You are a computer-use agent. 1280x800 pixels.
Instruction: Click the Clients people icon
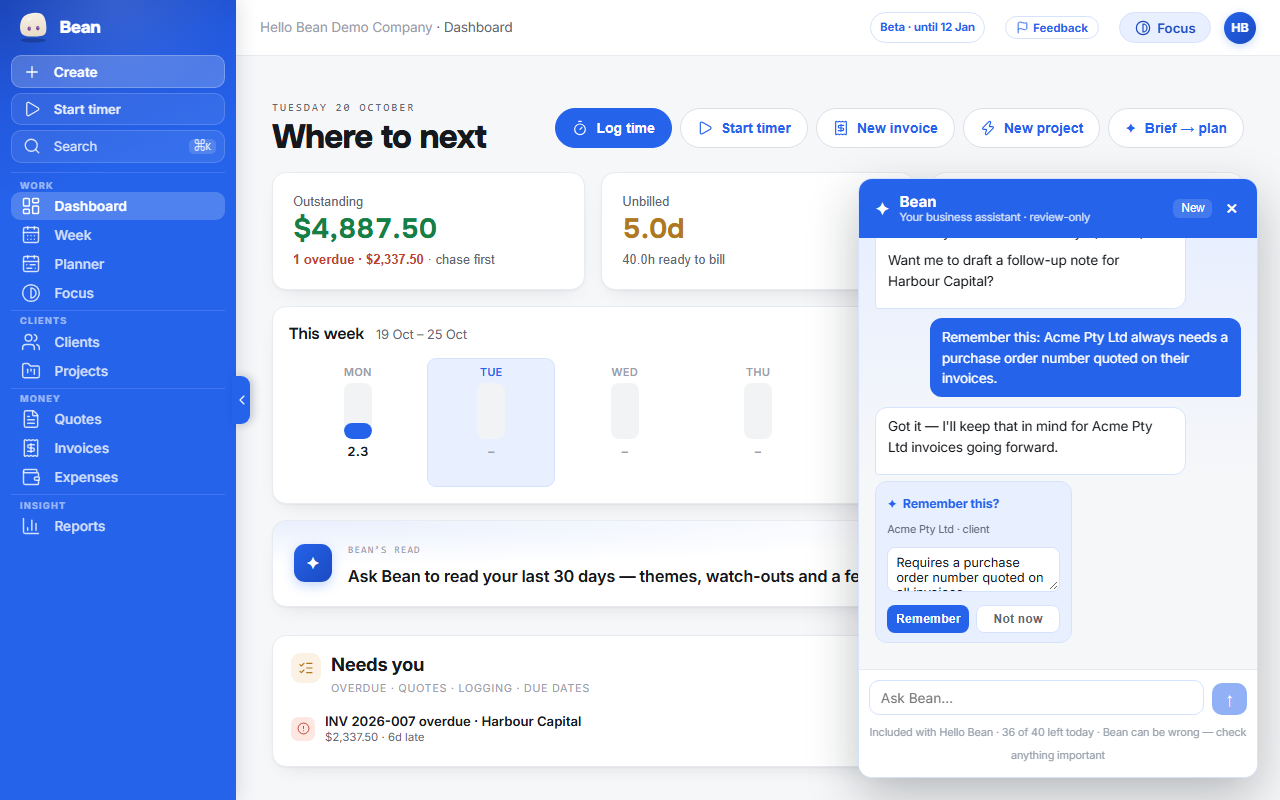tap(31, 342)
